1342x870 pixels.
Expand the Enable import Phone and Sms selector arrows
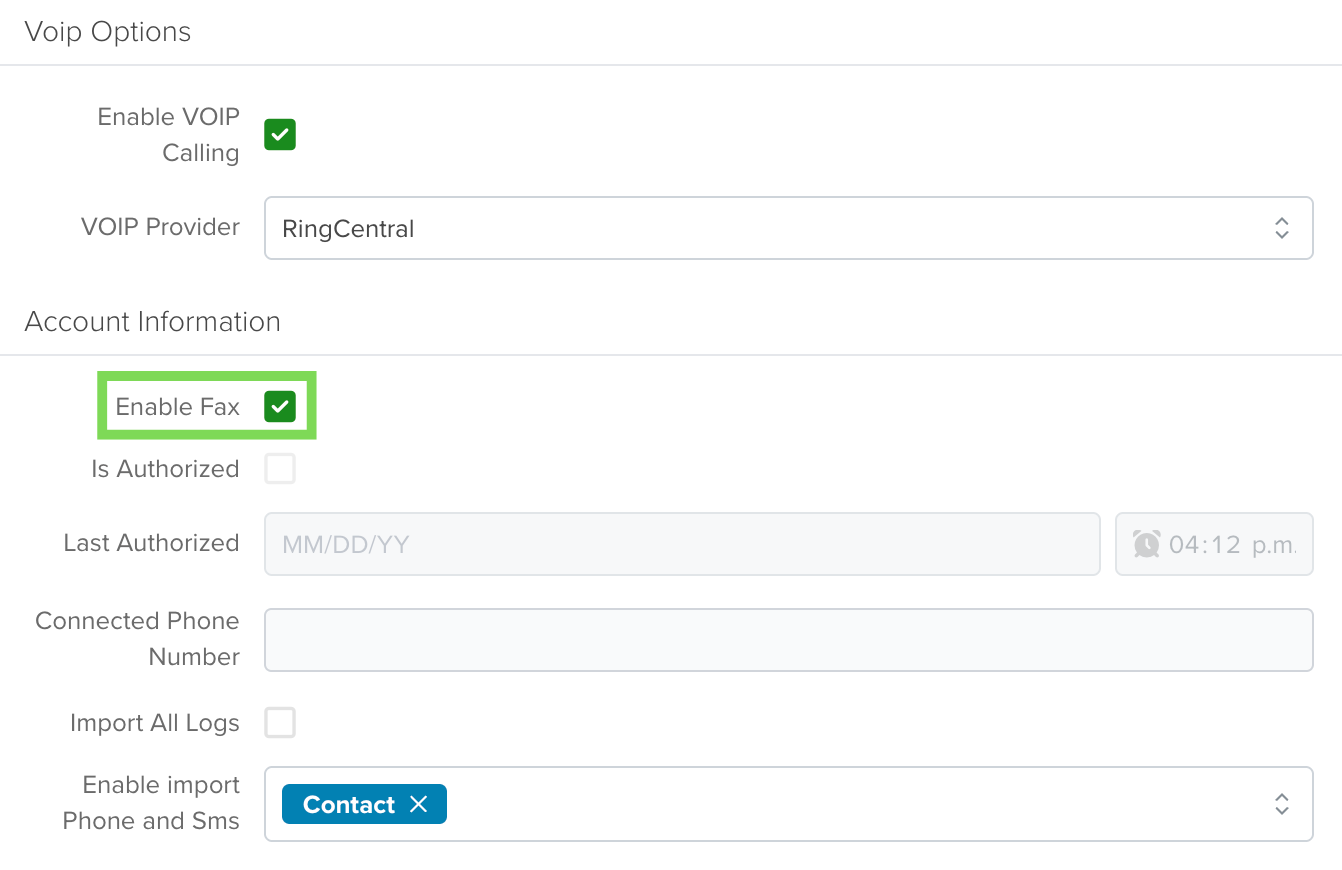point(1282,804)
